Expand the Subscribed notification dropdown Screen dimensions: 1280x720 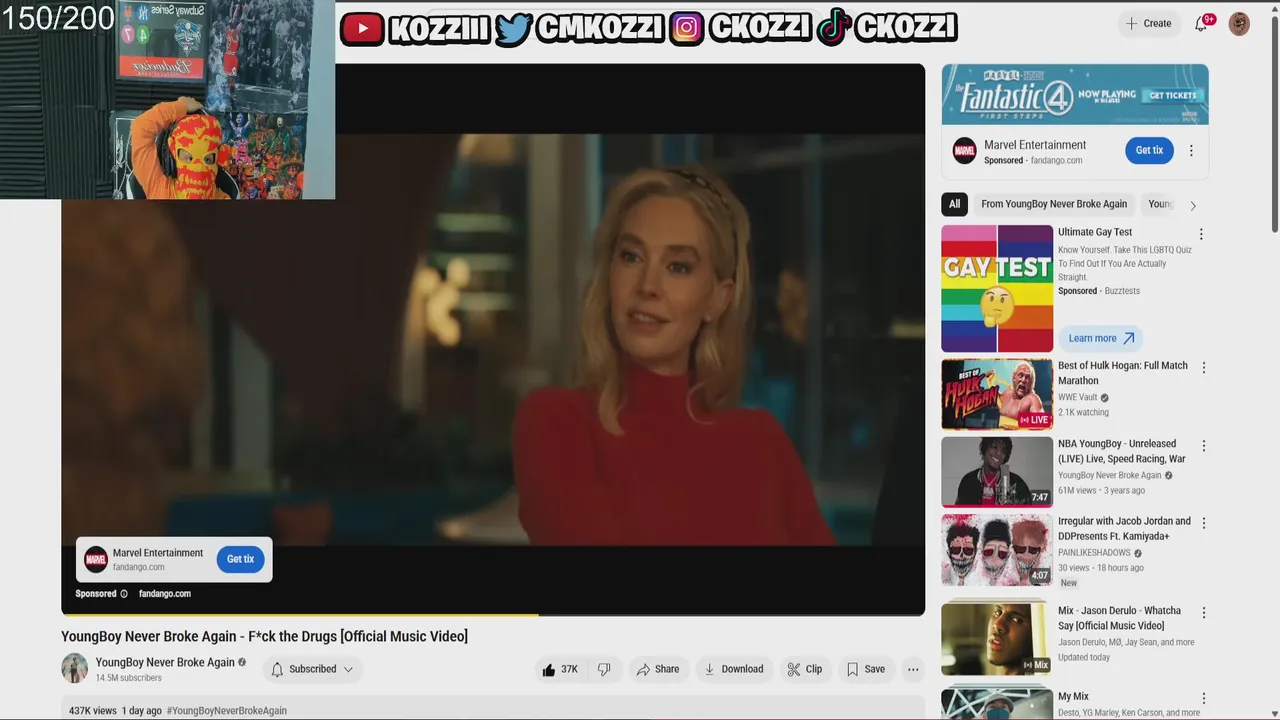313,669
